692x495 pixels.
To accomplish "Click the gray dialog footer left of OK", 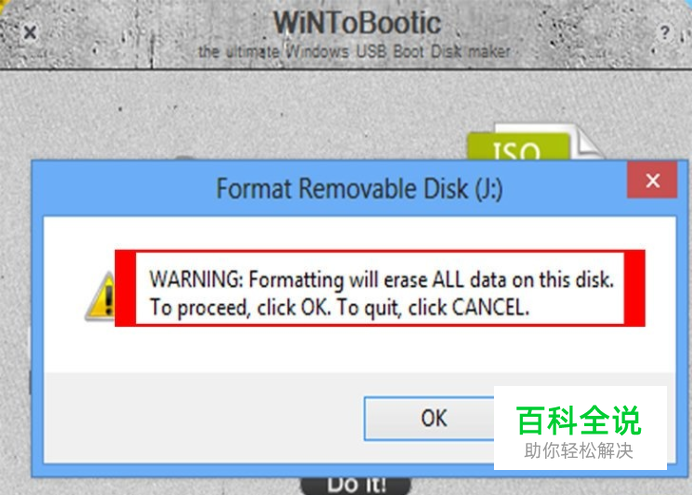I will (x=204, y=418).
